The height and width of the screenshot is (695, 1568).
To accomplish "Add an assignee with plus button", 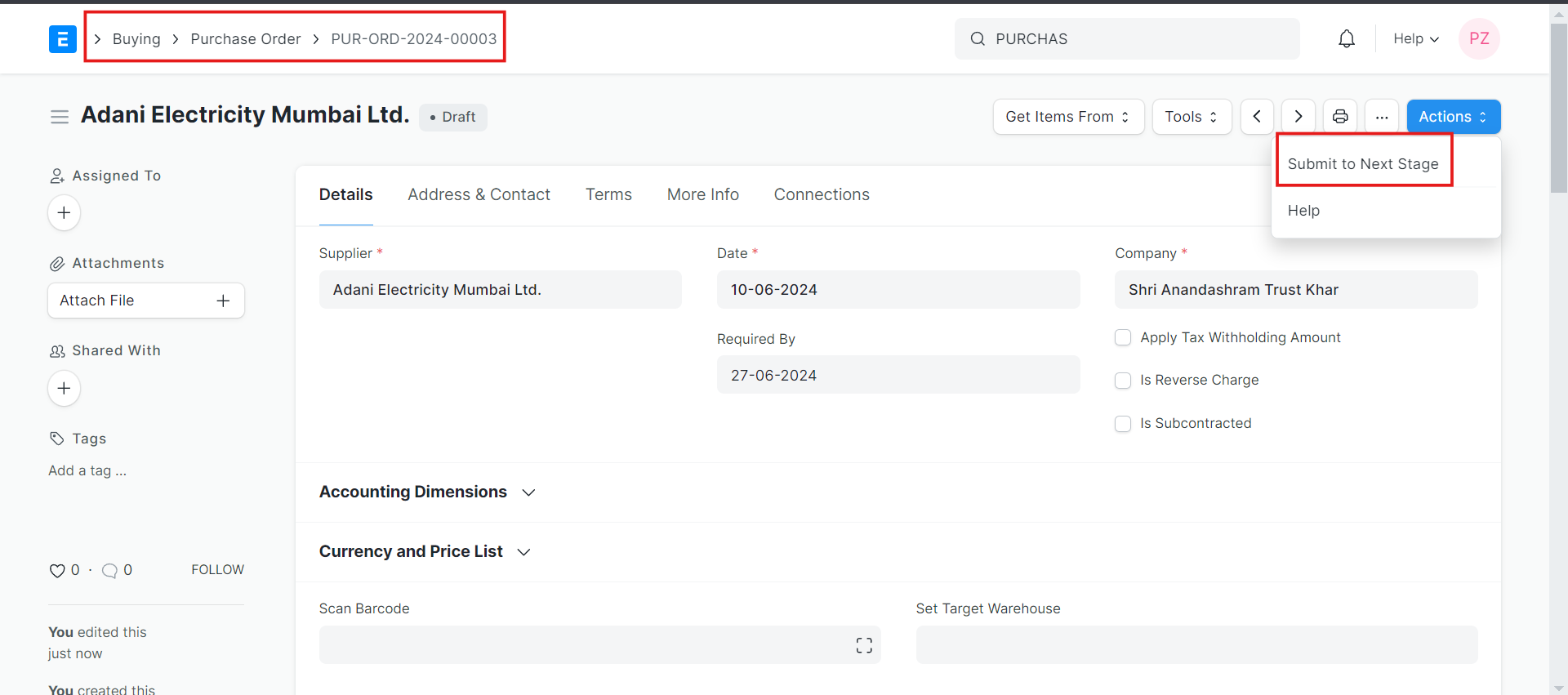I will (x=65, y=213).
